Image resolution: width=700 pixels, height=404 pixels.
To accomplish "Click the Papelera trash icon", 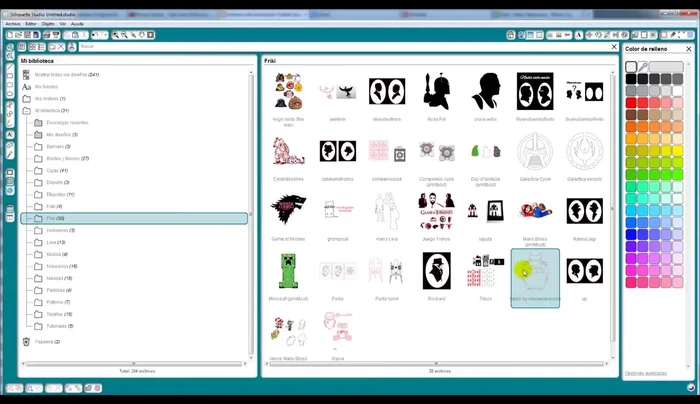I will coord(26,341).
